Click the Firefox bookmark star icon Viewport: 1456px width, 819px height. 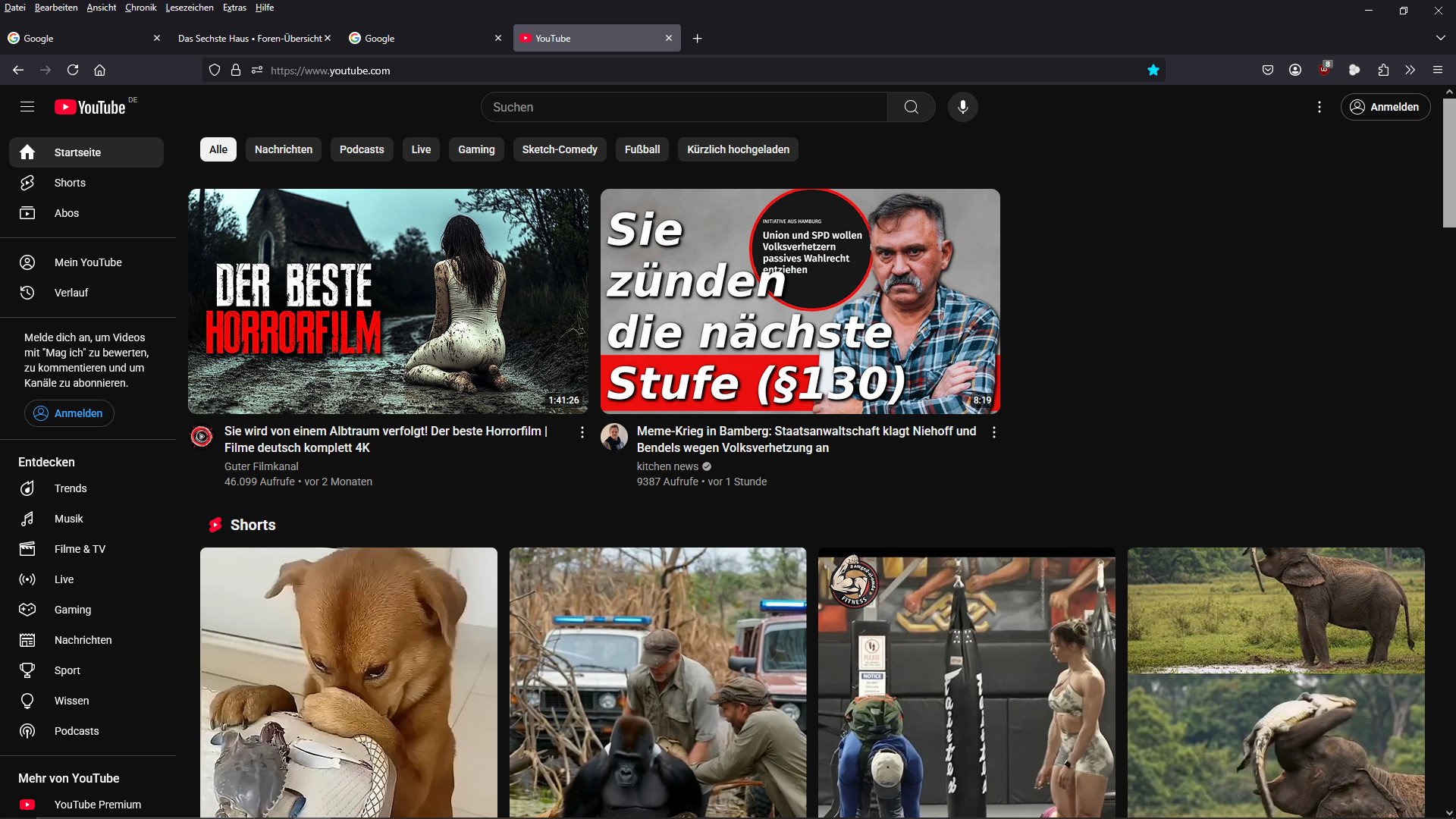1153,71
